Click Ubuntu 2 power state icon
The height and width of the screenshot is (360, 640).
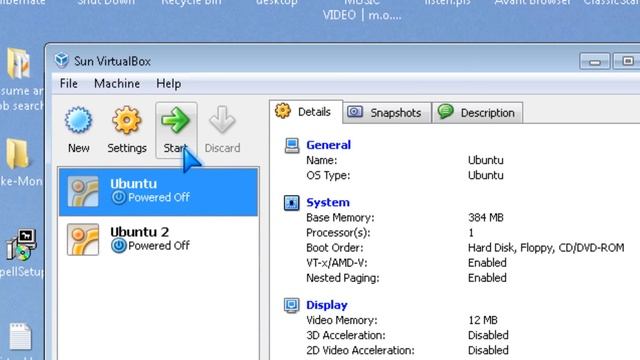point(118,246)
